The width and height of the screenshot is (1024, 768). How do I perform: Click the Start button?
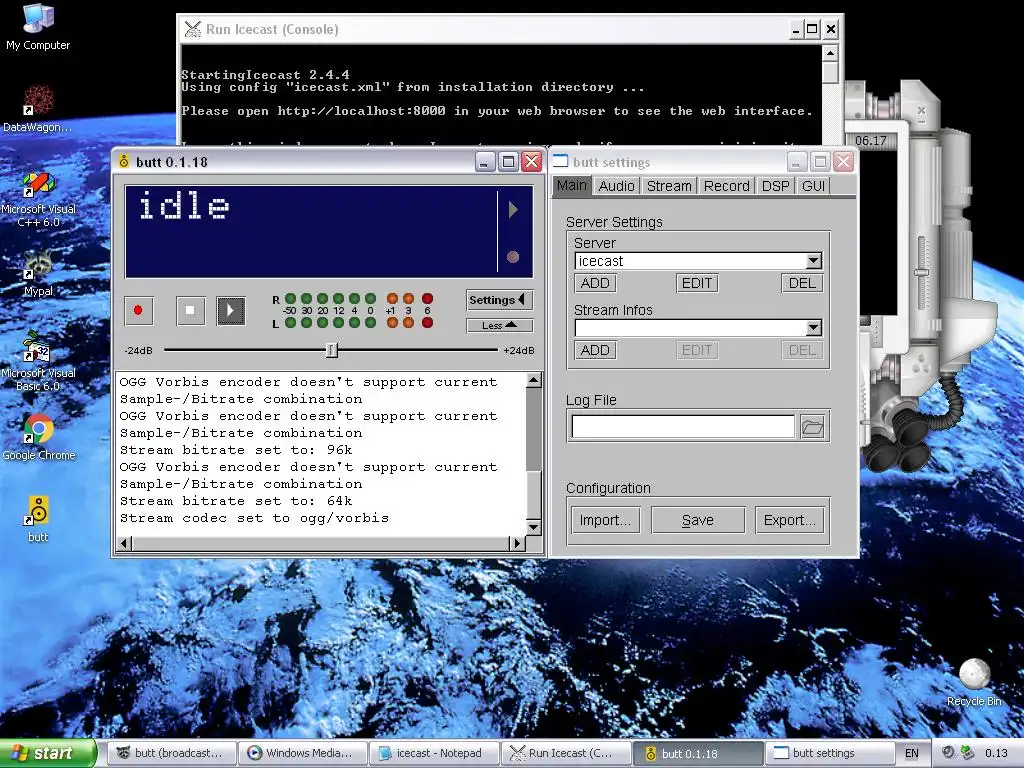pyautogui.click(x=48, y=753)
